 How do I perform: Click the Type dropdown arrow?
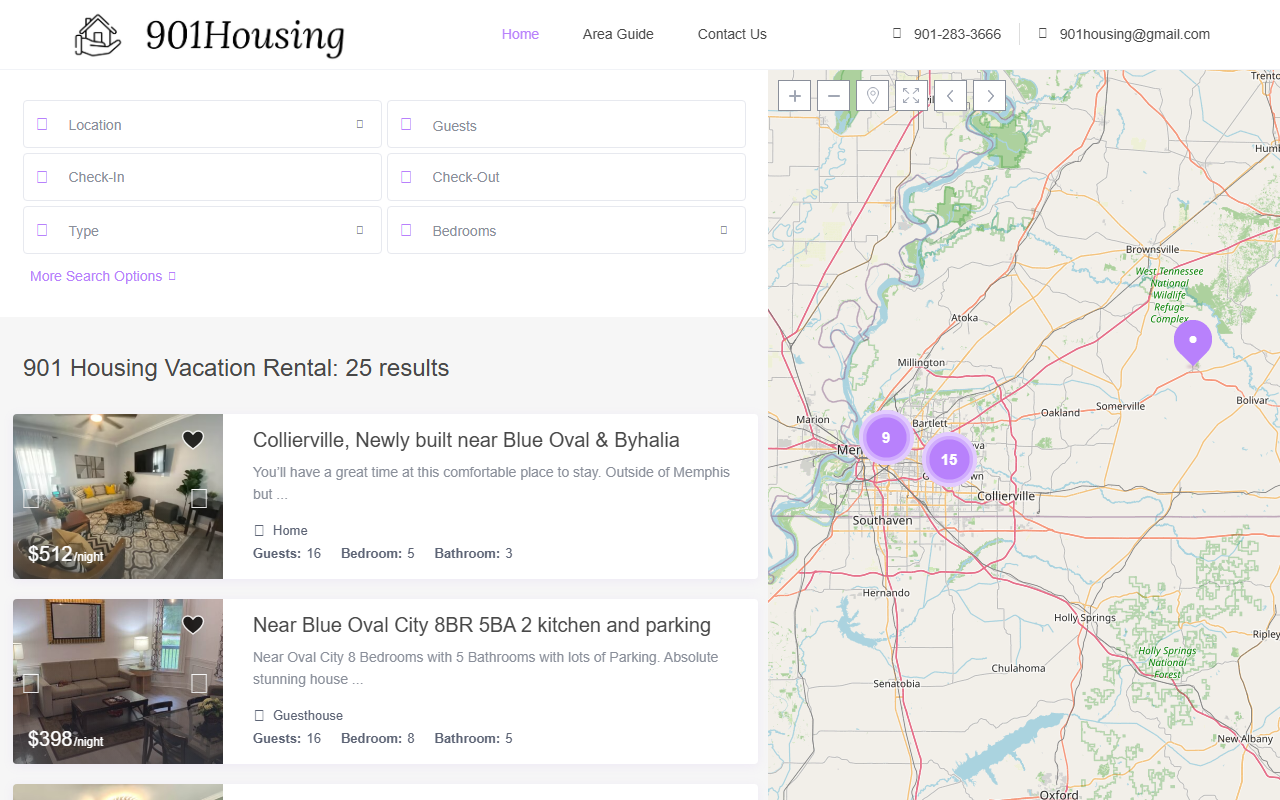pyautogui.click(x=360, y=230)
